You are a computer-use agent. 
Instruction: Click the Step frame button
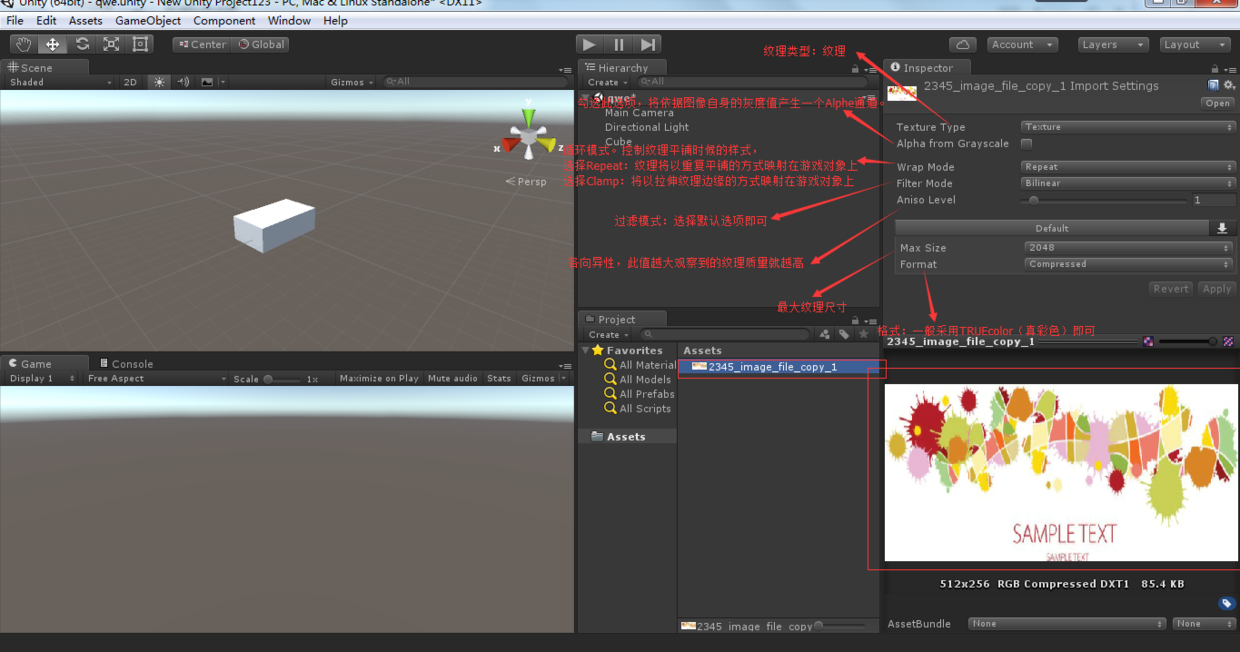point(648,44)
